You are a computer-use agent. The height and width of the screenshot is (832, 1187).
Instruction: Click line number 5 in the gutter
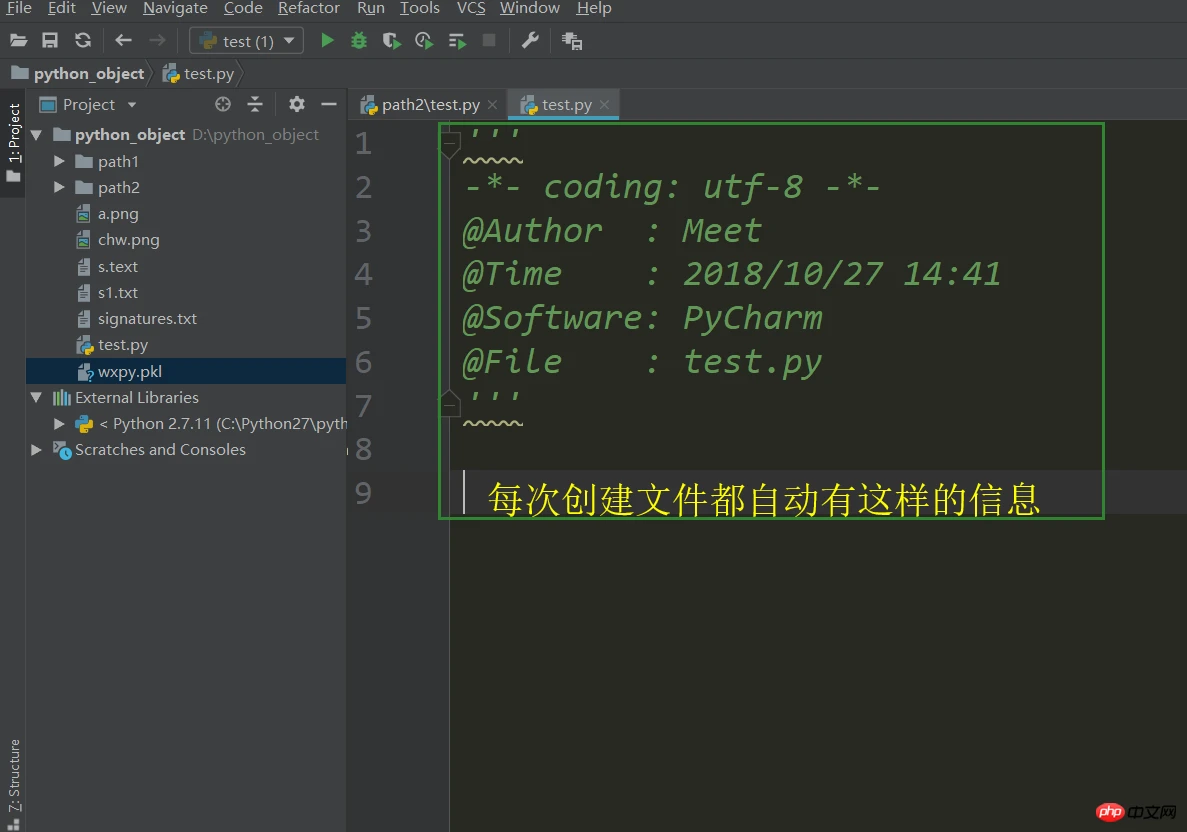[x=363, y=318]
